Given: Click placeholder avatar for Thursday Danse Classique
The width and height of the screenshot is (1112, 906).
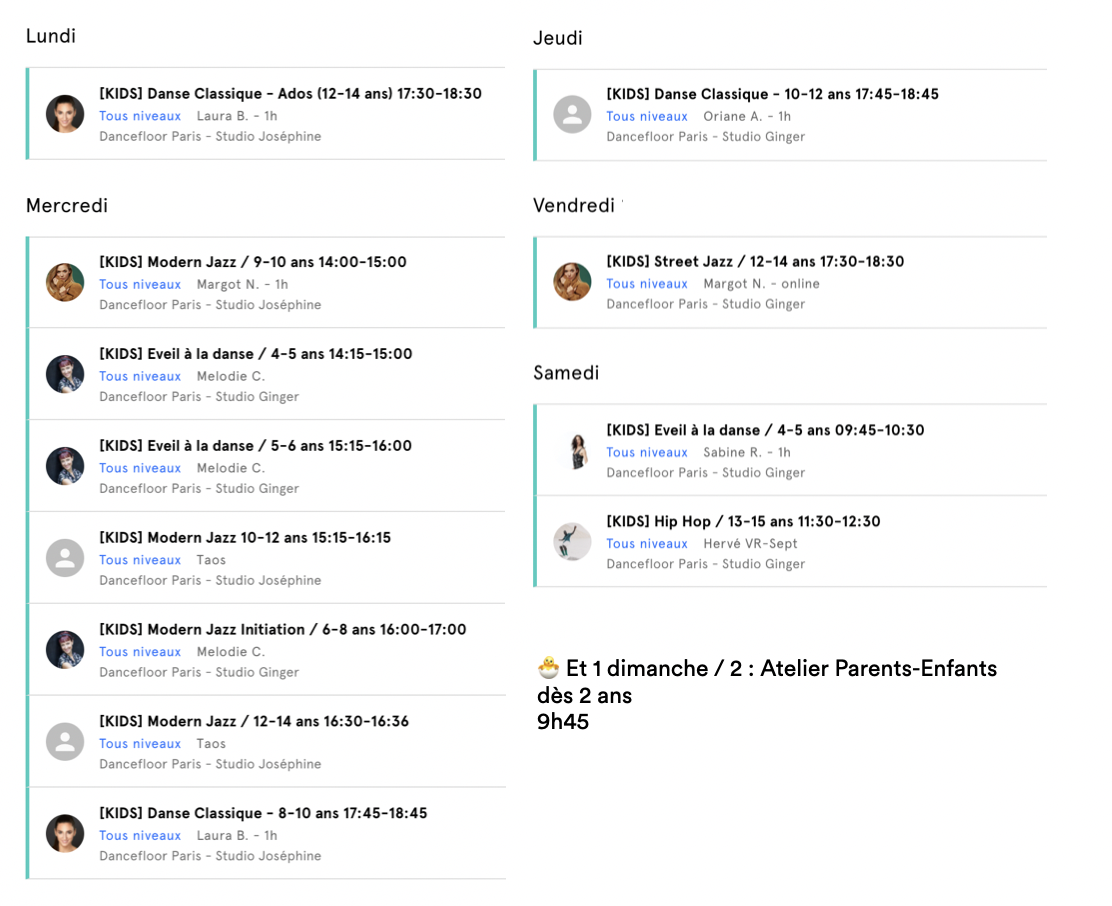Looking at the screenshot, I should pos(572,114).
